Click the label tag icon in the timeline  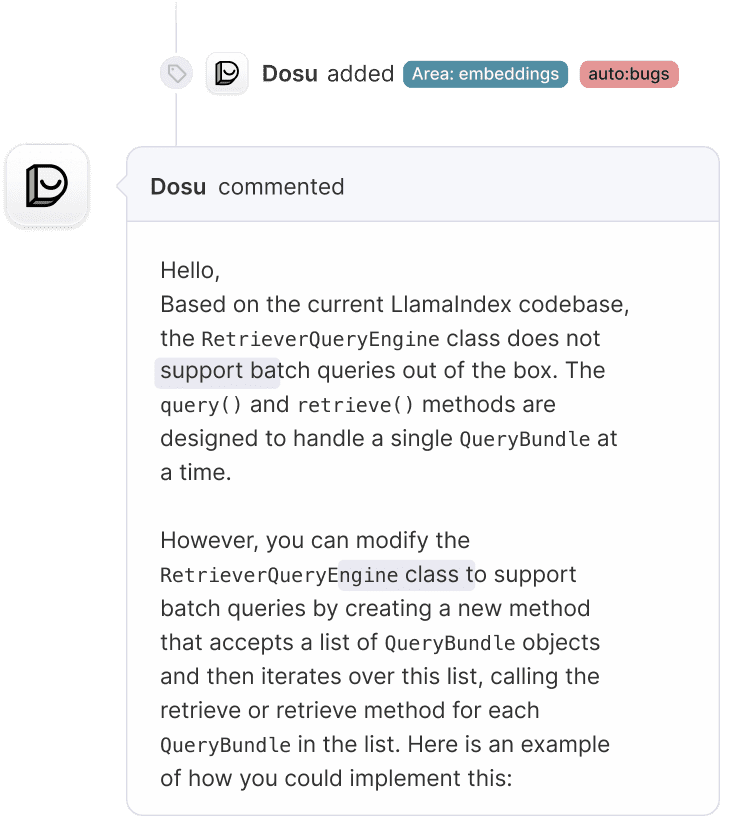[x=176, y=73]
